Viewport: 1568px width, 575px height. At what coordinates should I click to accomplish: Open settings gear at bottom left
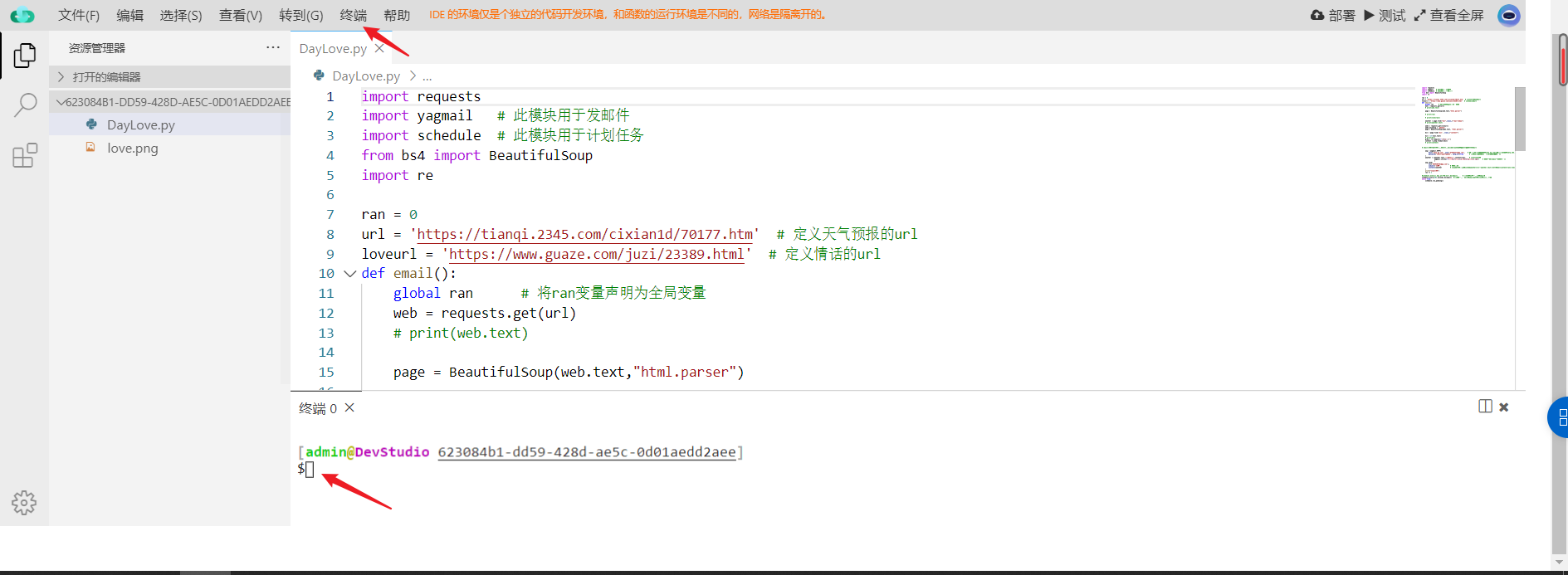point(24,502)
